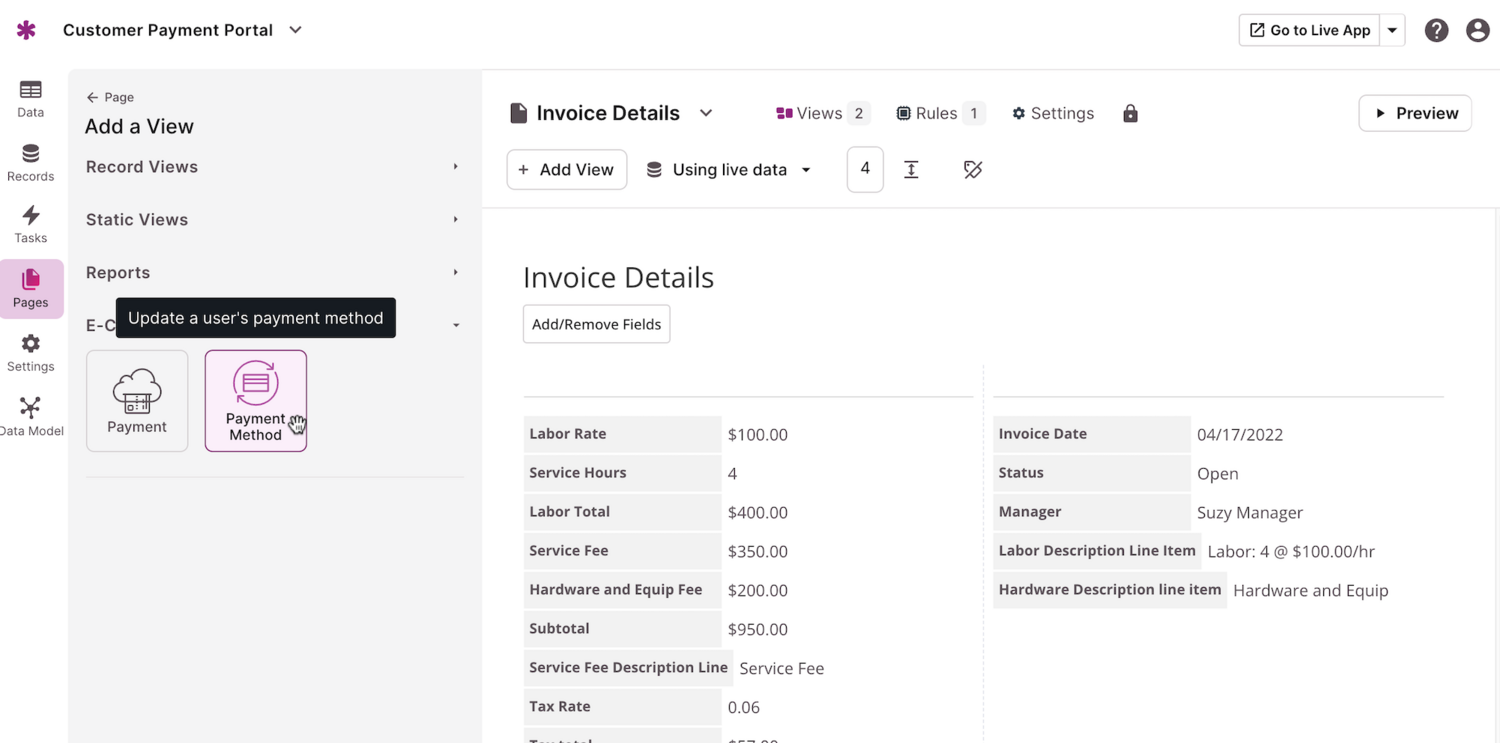
Task: Switch to the Rules tab
Action: 938,113
